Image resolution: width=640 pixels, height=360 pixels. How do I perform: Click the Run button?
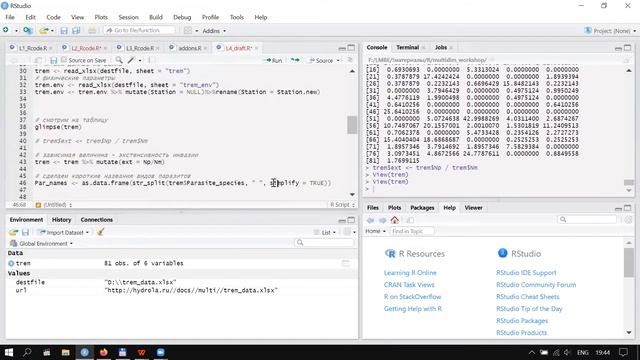pos(273,60)
